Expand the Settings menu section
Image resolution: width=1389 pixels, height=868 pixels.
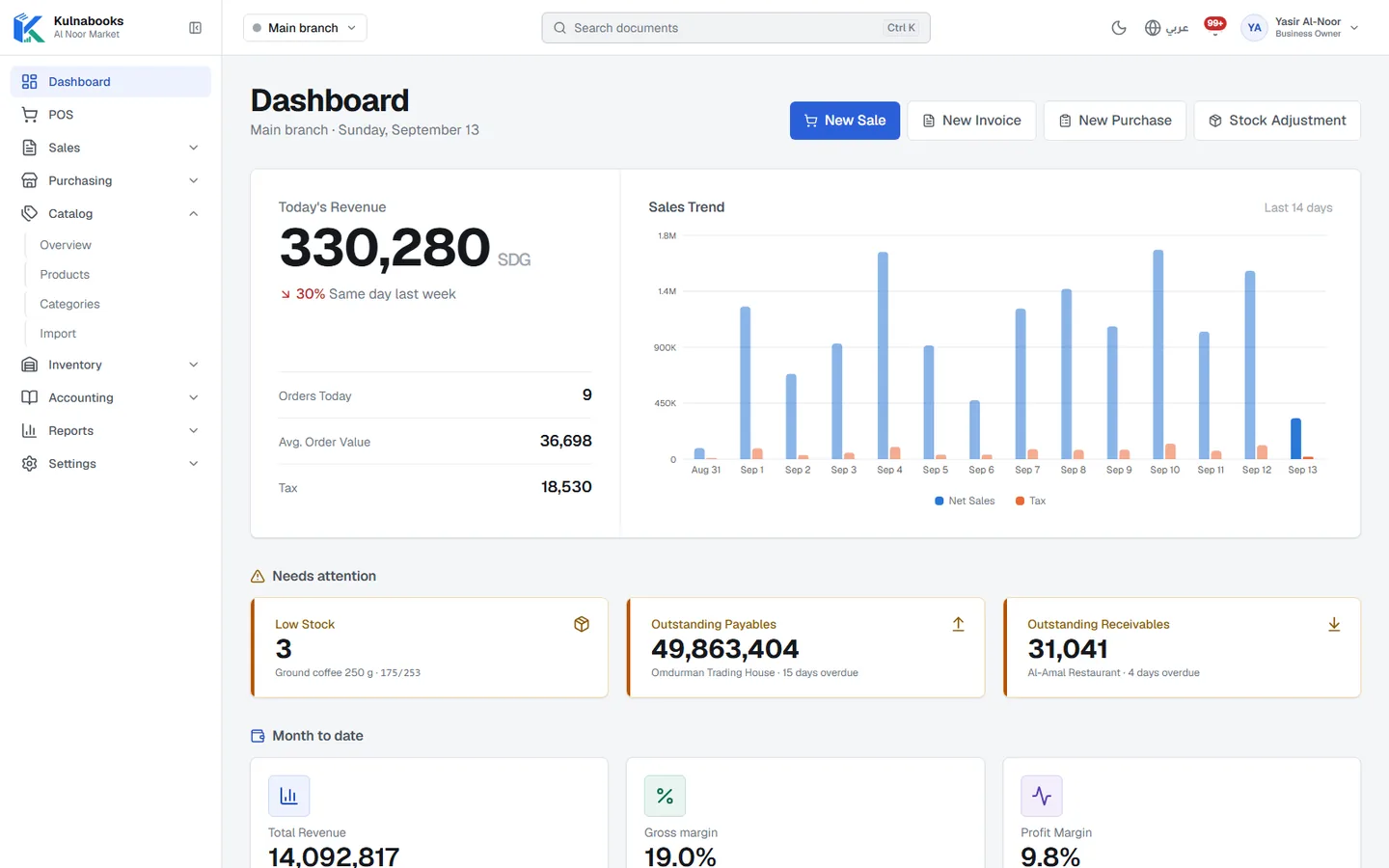click(x=111, y=464)
